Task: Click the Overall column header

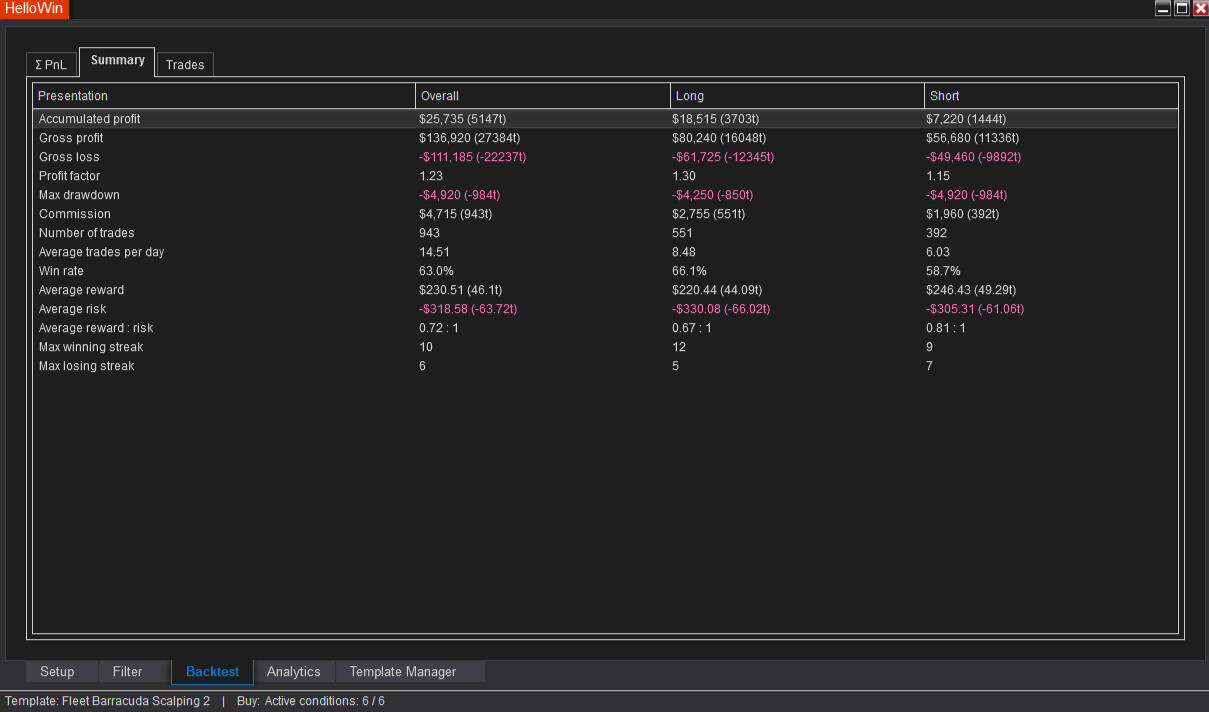Action: 542,96
